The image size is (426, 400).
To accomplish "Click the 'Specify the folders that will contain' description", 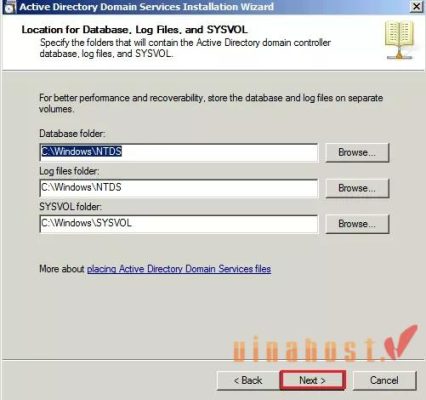I will pos(185,48).
